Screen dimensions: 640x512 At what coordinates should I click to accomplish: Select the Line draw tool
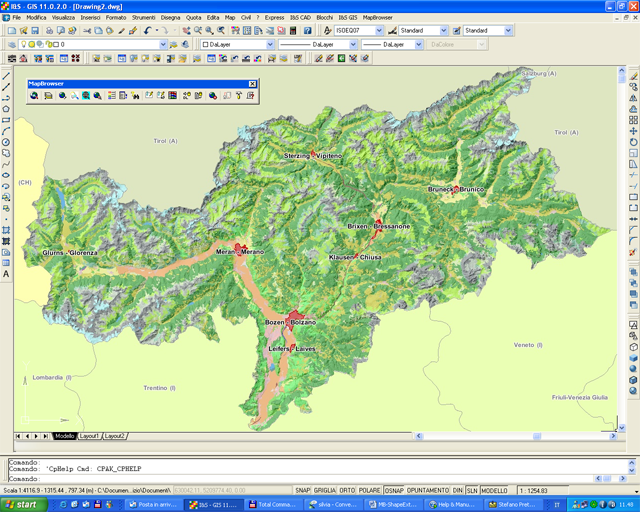tap(7, 76)
